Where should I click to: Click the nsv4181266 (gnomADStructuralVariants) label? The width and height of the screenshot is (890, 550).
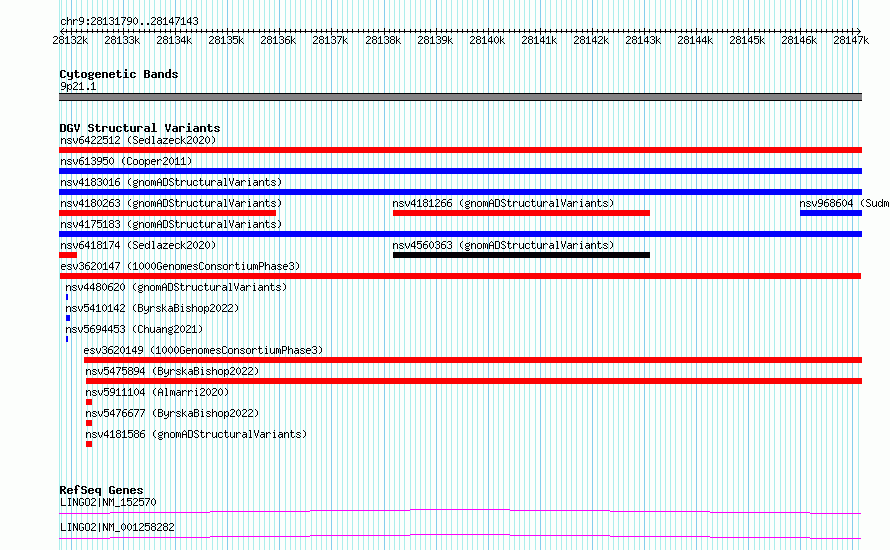[503, 203]
